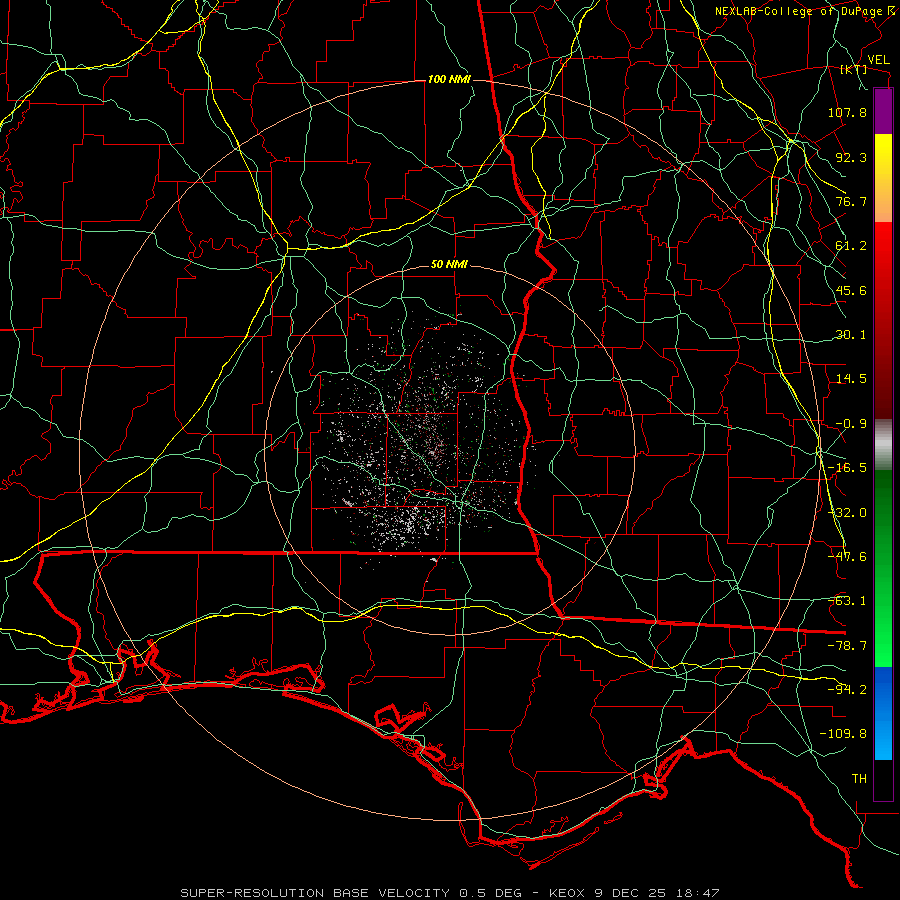
Task: Click the 14.5 velocity scale value
Action: pos(851,379)
